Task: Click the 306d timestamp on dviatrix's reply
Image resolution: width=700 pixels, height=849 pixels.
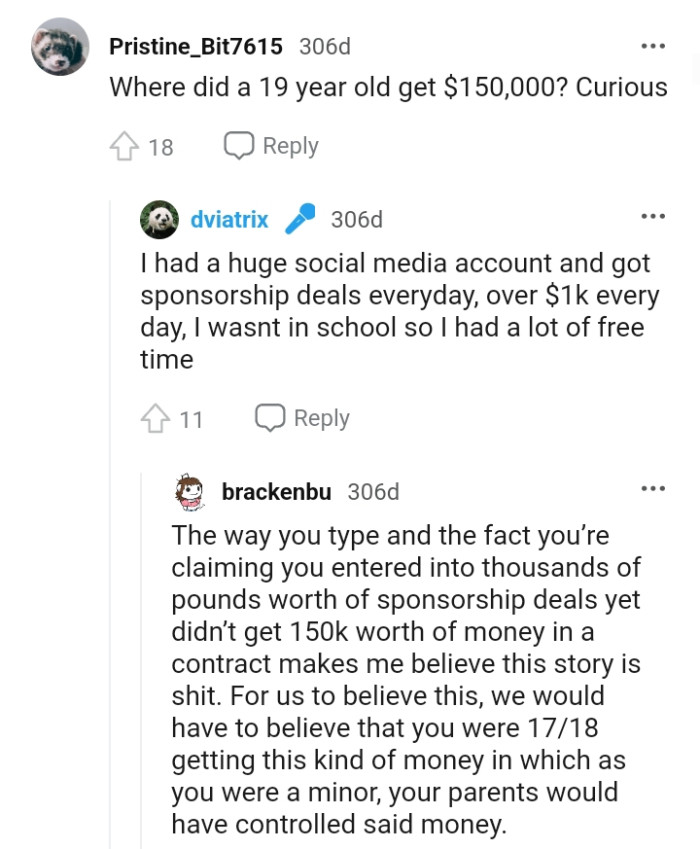Action: point(351,218)
